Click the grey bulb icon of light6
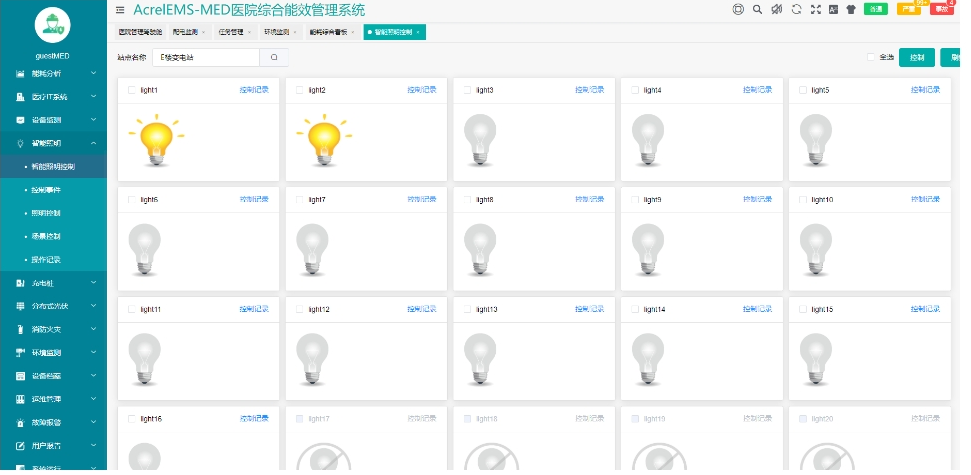 [144, 250]
